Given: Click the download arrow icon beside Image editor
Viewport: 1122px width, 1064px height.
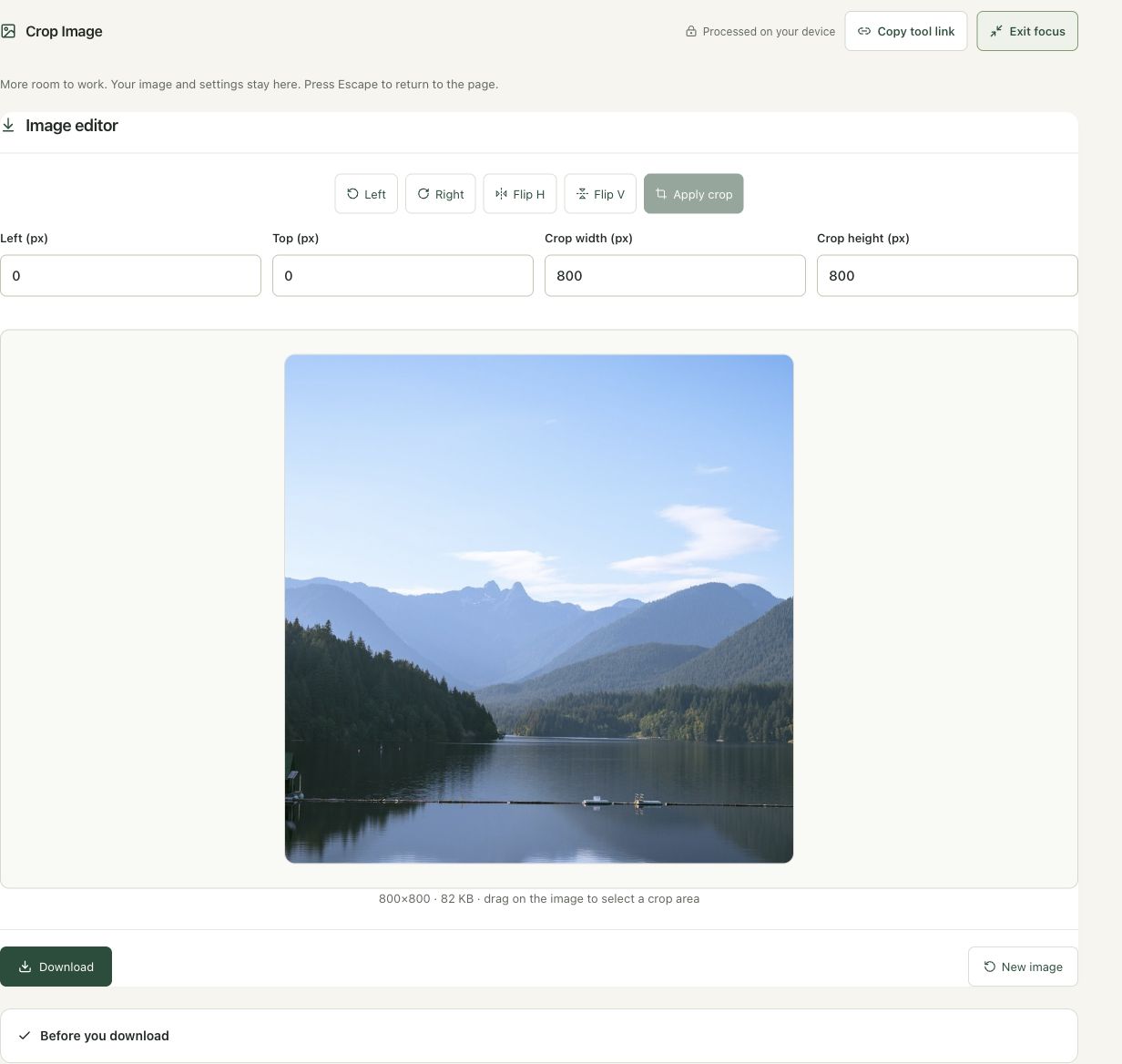Looking at the screenshot, I should (8, 125).
